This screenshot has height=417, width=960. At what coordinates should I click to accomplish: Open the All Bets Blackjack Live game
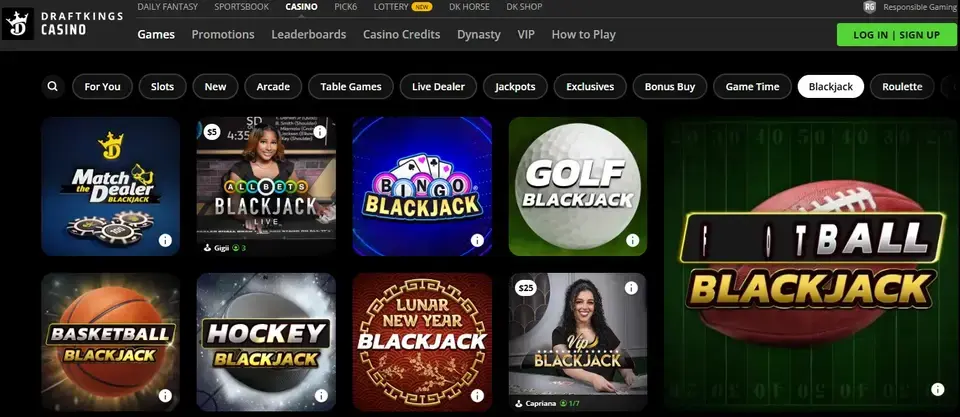pos(266,186)
